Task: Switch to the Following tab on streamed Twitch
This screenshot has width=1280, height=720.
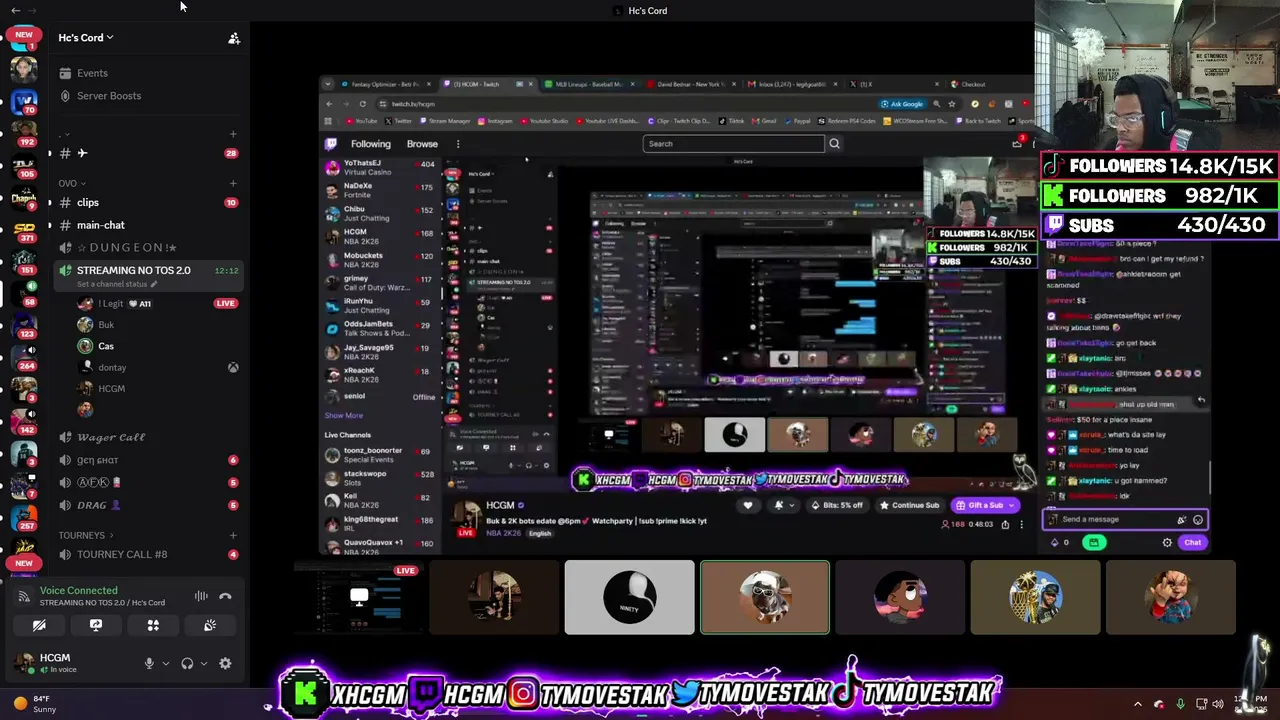Action: [x=370, y=144]
